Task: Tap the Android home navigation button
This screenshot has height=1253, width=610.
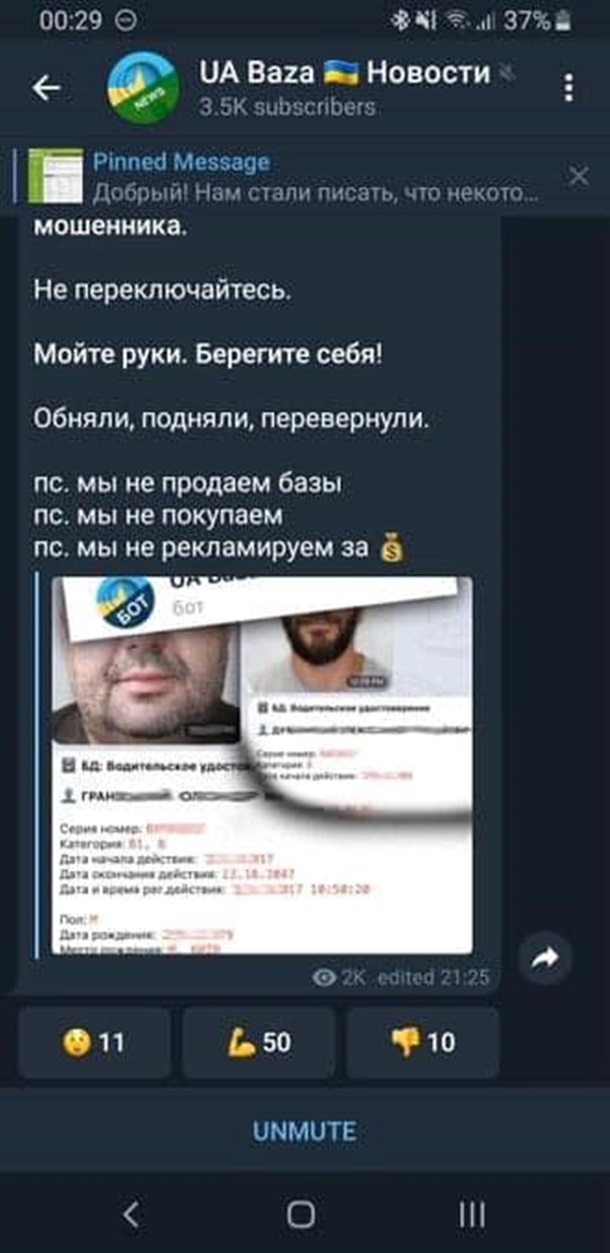Action: coord(301,1214)
